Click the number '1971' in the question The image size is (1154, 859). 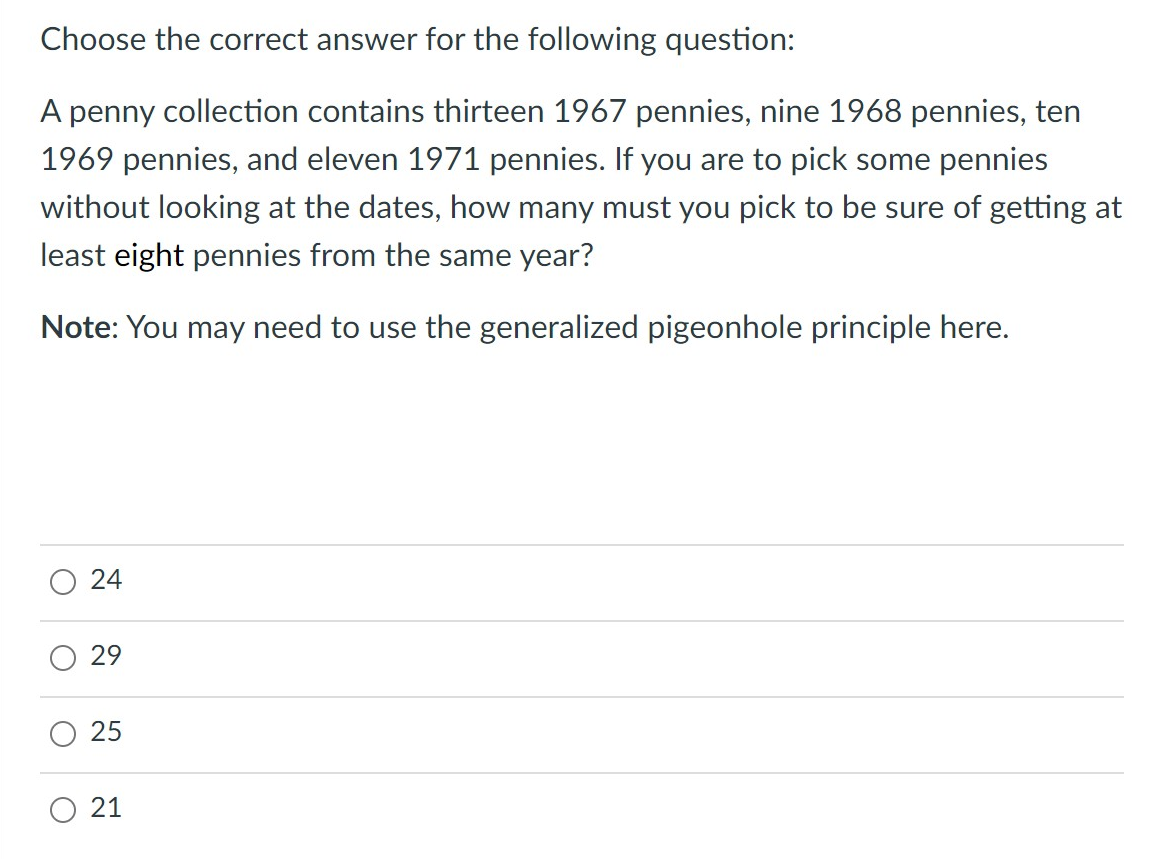[444, 160]
